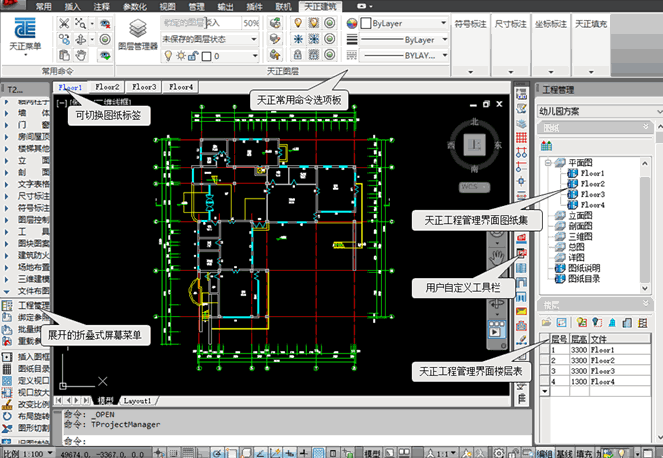Toggle the unlock padlock for layer 0
663x458 pixels.
[x=193, y=56]
